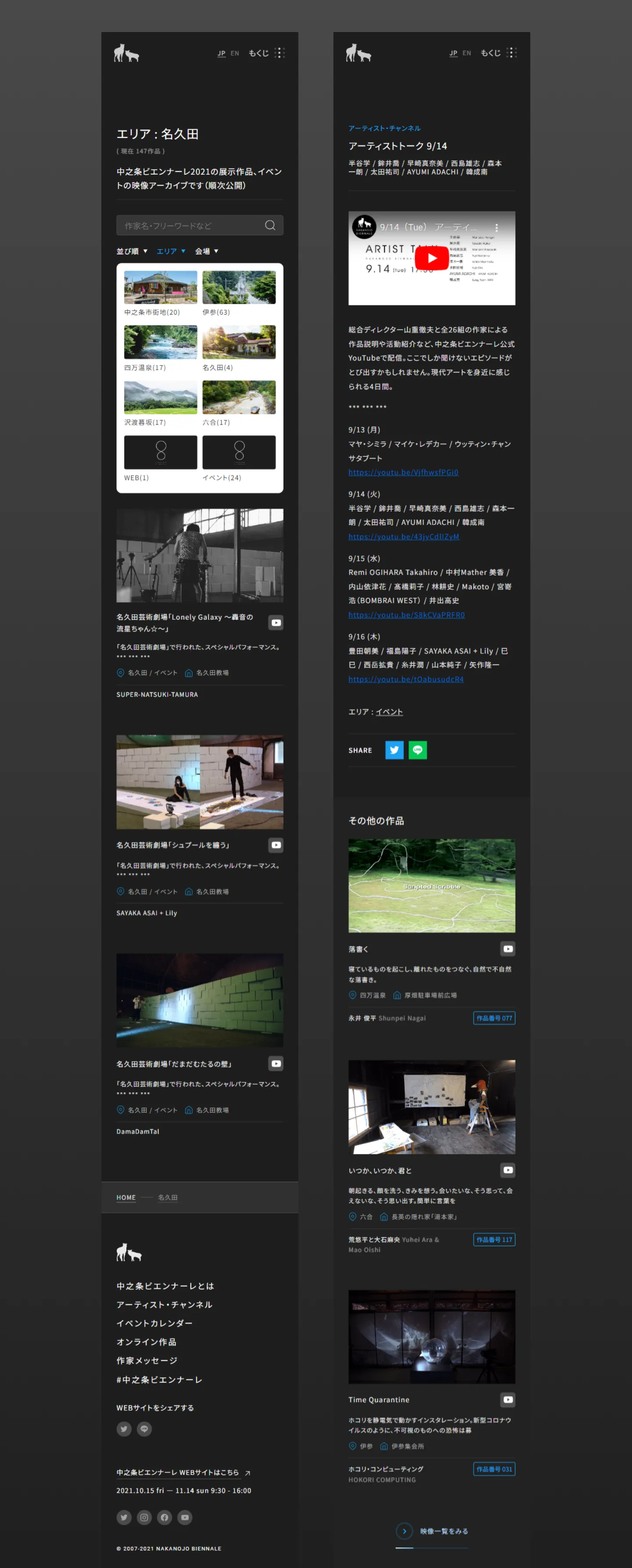Open the footer YouTube icon
Screen dimensions: 632x1568
pos(185,1517)
